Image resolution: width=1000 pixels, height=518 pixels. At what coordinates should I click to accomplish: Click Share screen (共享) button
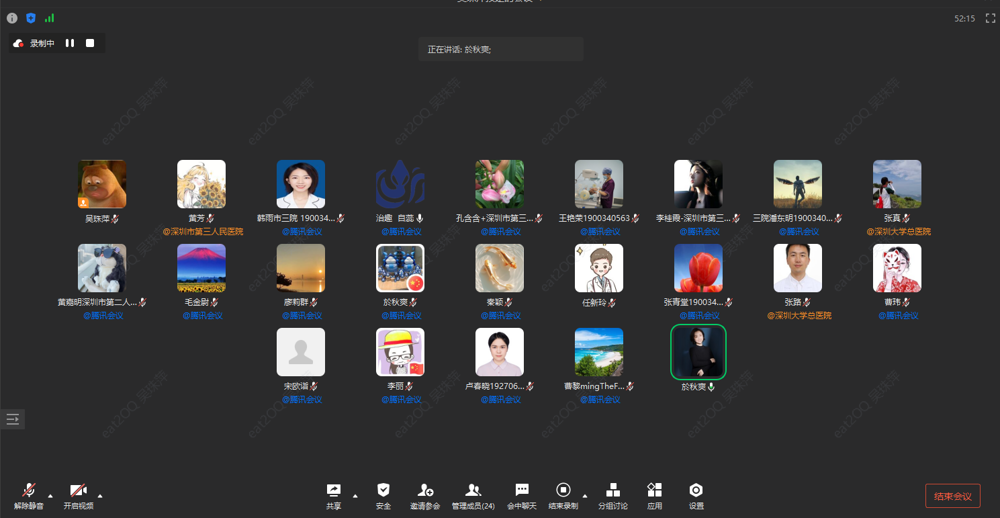tap(333, 495)
